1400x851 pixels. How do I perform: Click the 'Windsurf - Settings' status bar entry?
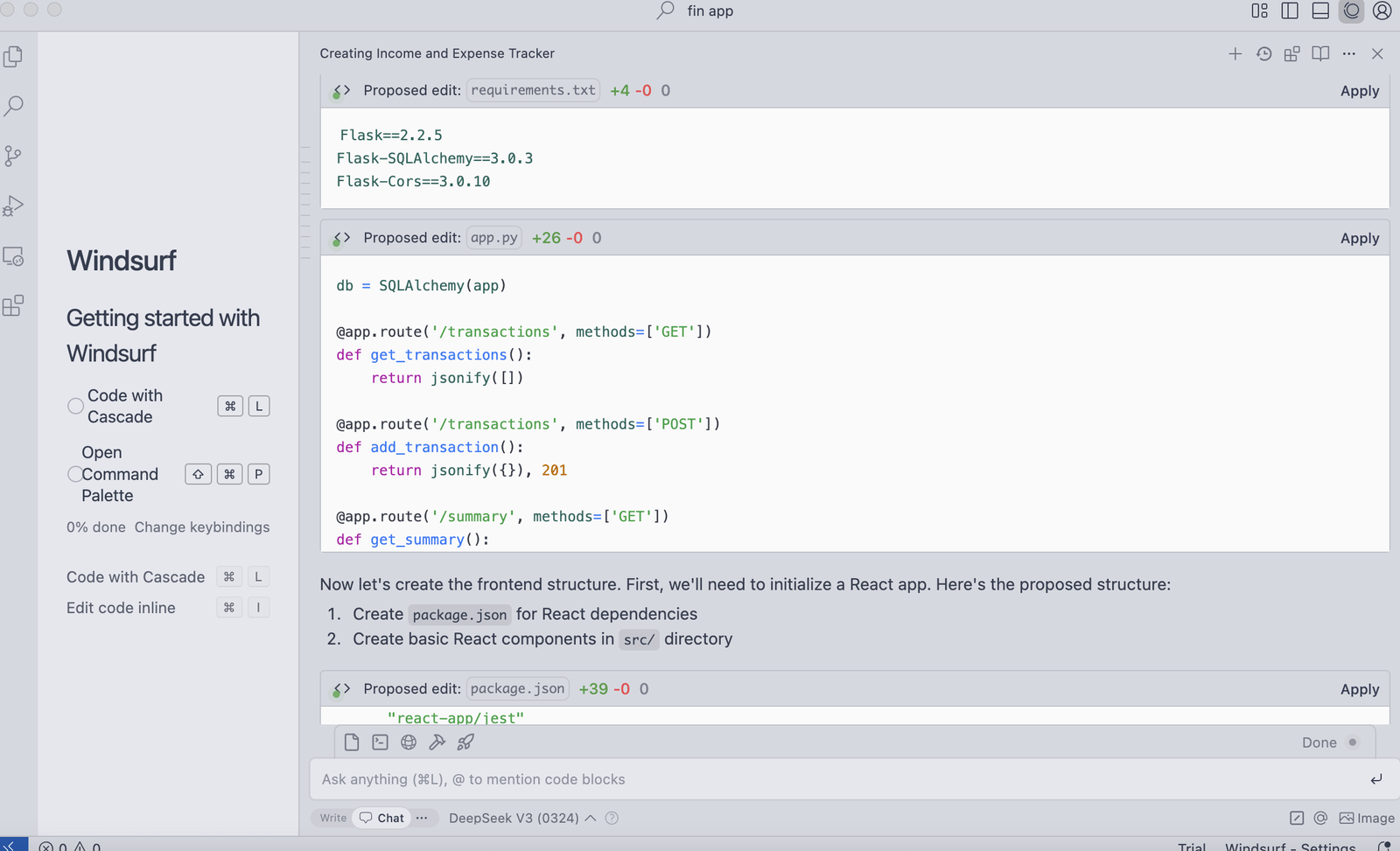pos(1291,847)
